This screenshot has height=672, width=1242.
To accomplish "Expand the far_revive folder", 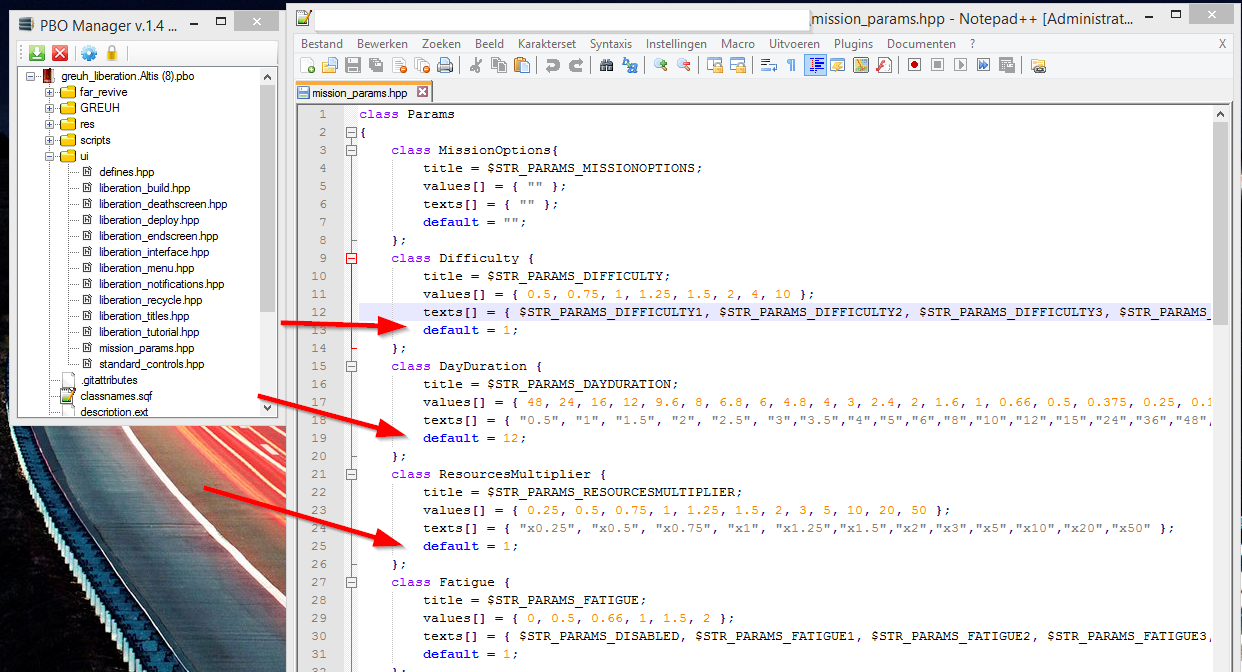I will point(49,92).
